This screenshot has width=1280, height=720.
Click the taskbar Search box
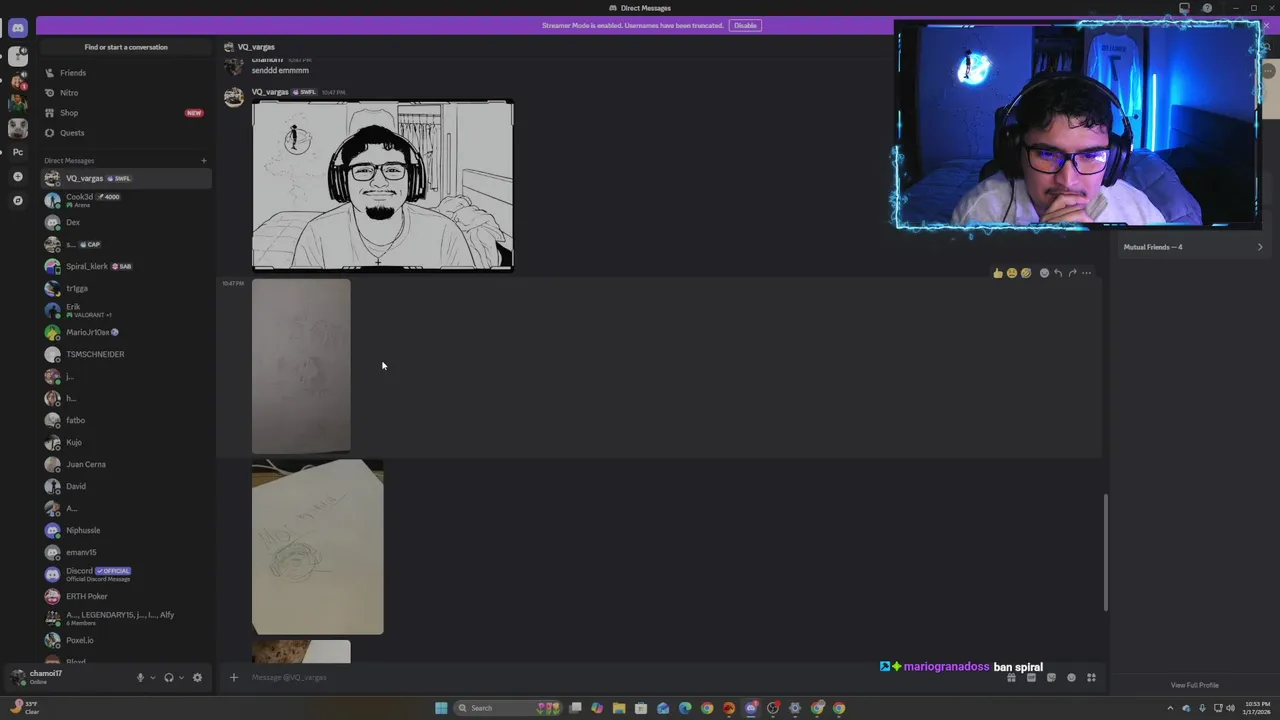click(x=508, y=708)
